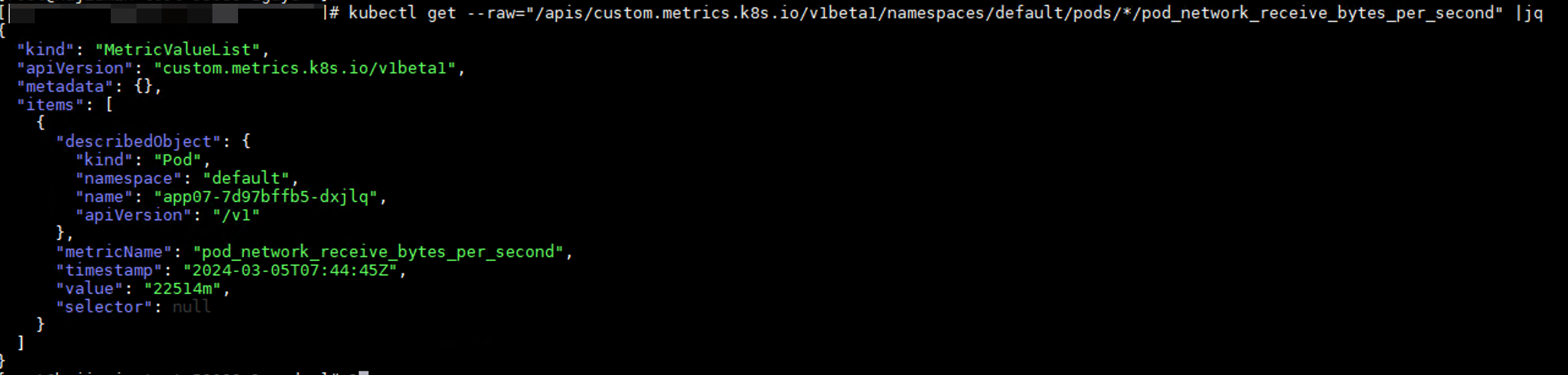Click the closing square bracket of items
The image size is (1568, 375).
21,343
